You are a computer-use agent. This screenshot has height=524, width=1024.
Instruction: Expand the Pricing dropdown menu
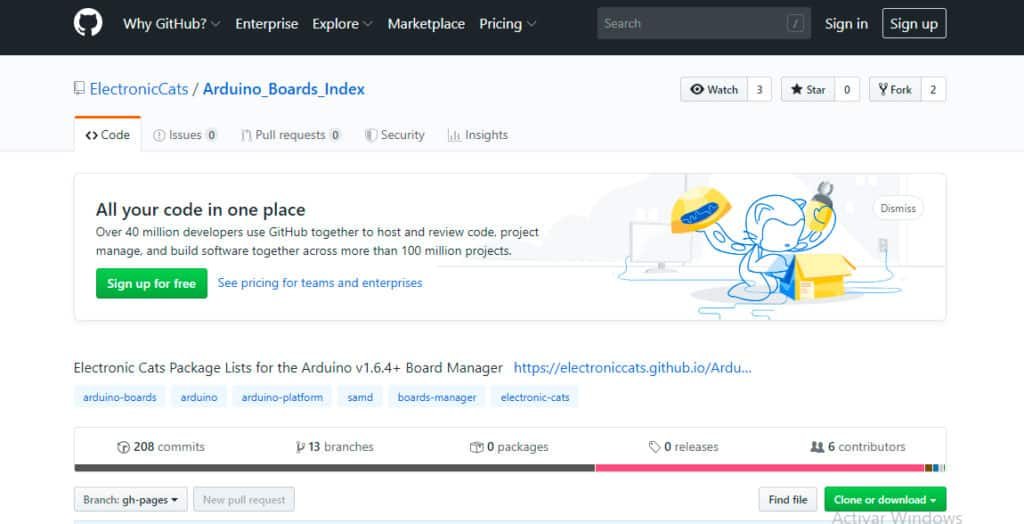[x=507, y=24]
